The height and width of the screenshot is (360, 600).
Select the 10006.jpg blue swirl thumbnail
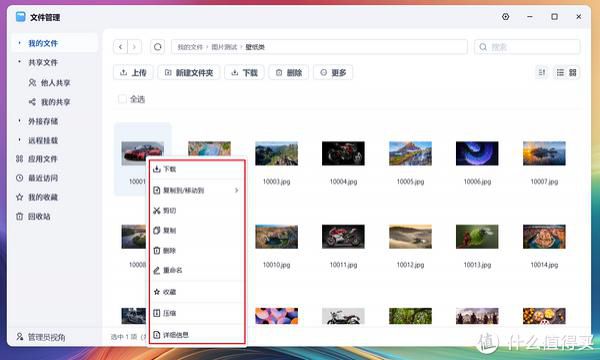pos(477,153)
